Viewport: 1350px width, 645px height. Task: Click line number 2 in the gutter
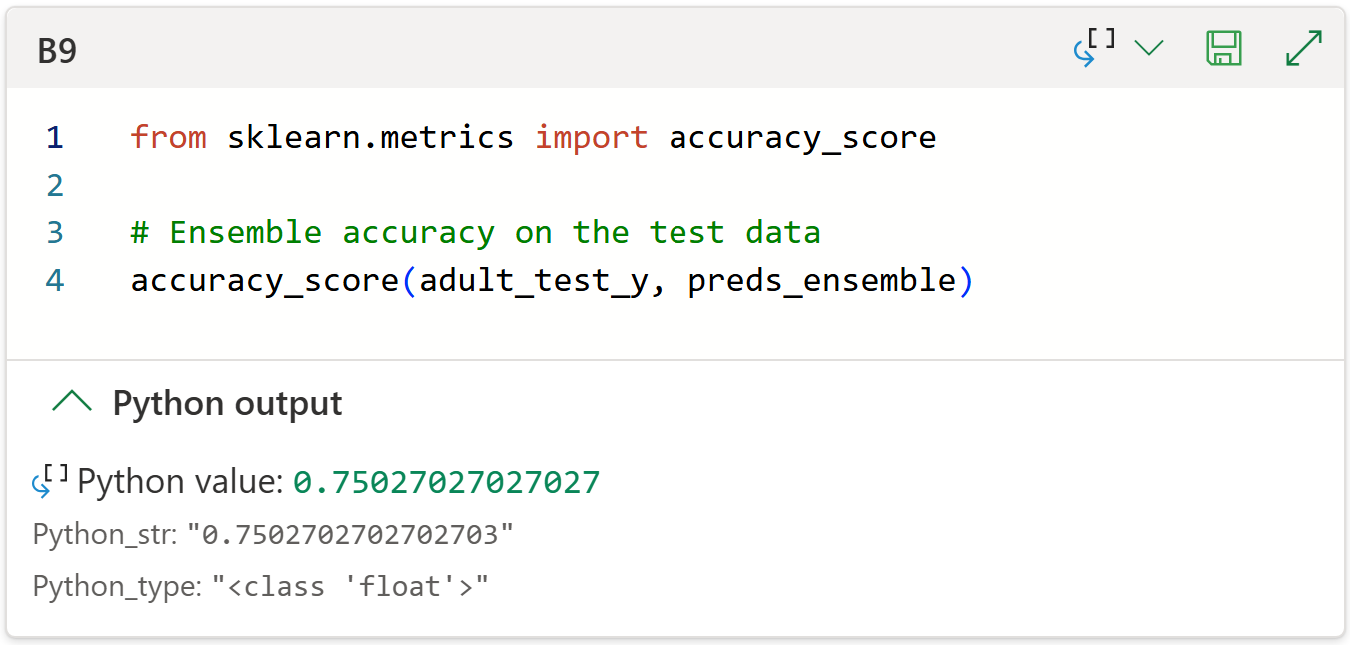(x=54, y=185)
